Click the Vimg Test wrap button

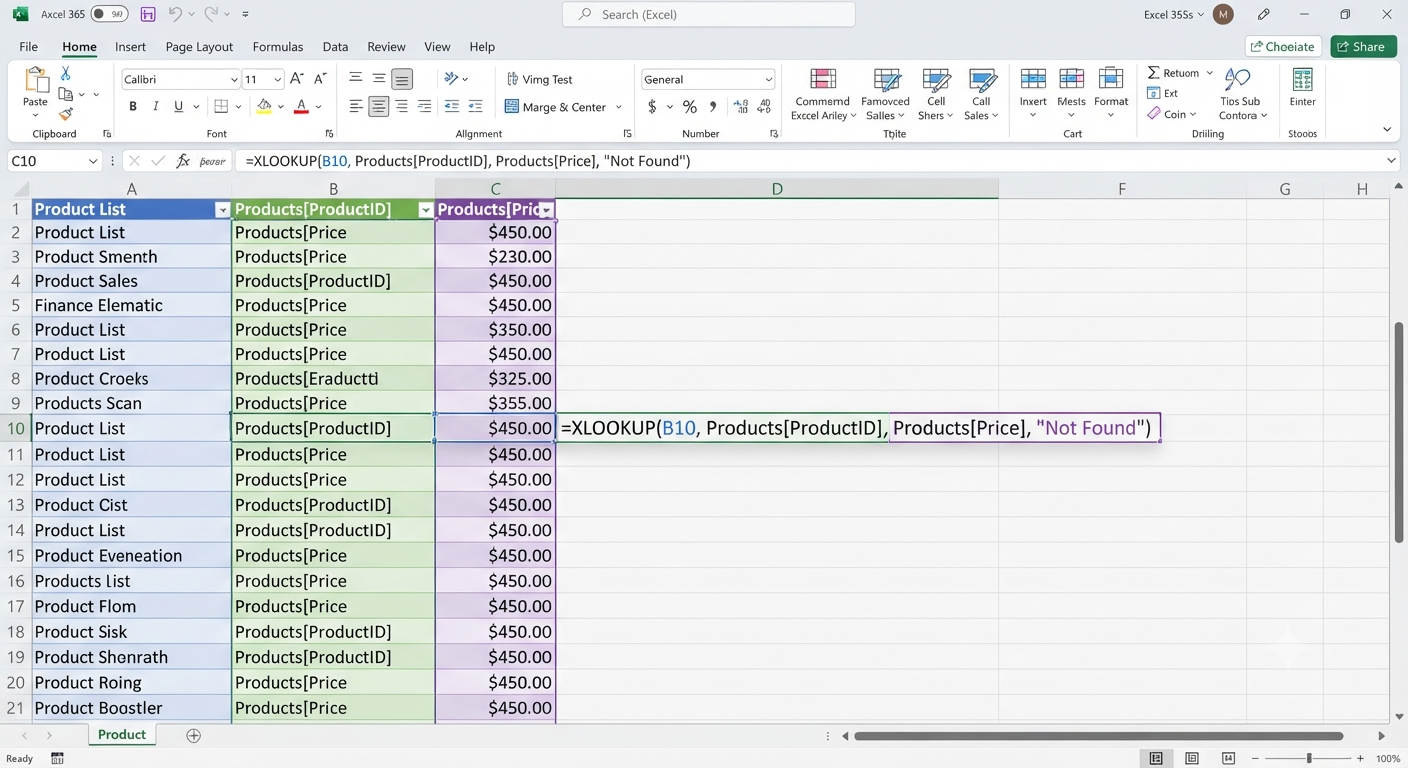click(x=539, y=79)
